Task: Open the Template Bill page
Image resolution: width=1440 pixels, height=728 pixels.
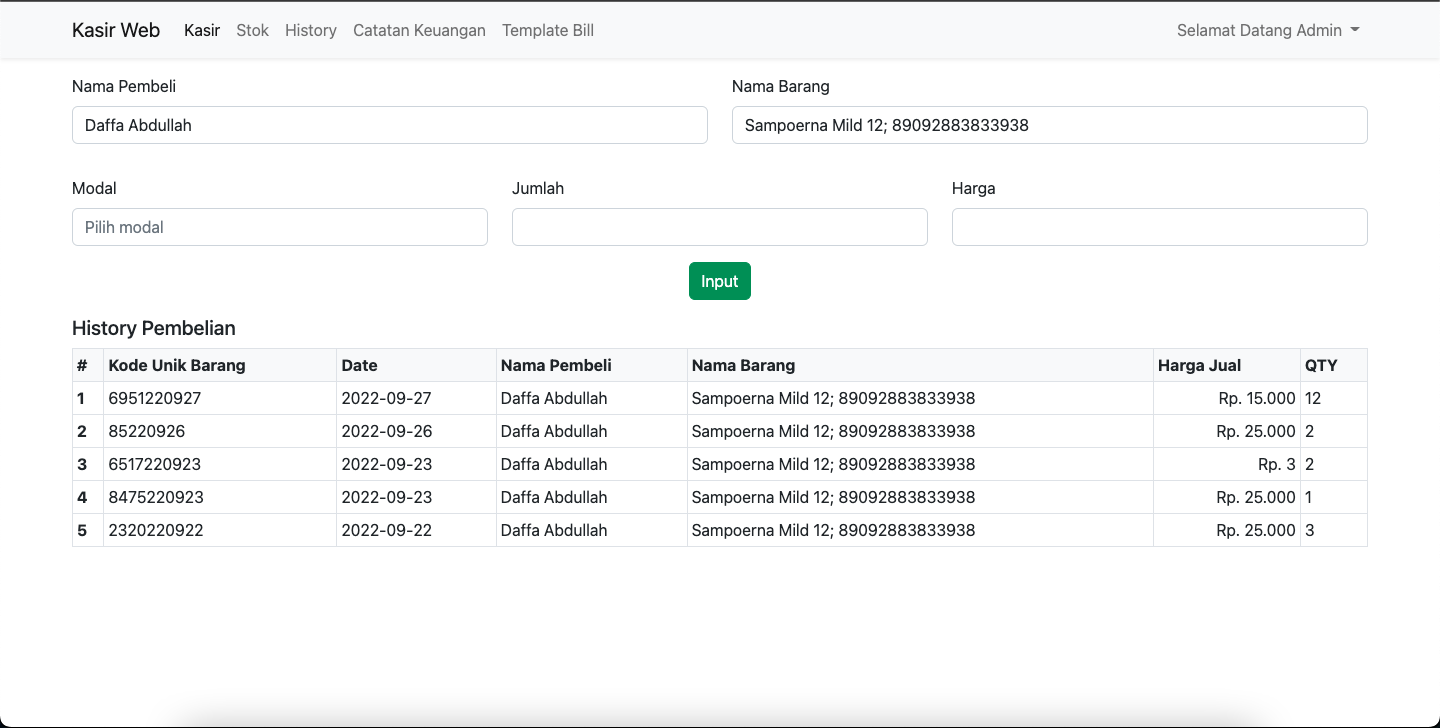Action: coord(547,30)
